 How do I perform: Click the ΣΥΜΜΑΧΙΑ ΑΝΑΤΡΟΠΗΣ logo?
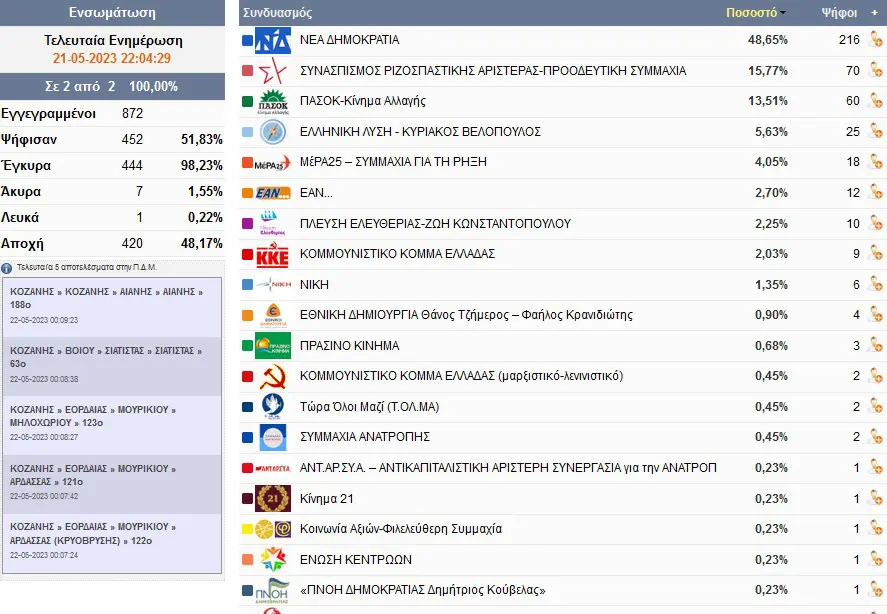(273, 437)
